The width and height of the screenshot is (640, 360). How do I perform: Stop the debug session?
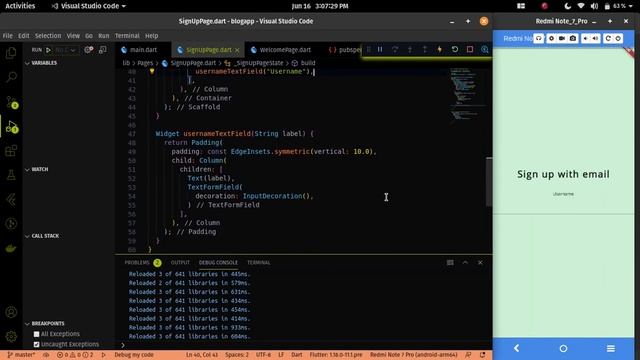pos(470,49)
